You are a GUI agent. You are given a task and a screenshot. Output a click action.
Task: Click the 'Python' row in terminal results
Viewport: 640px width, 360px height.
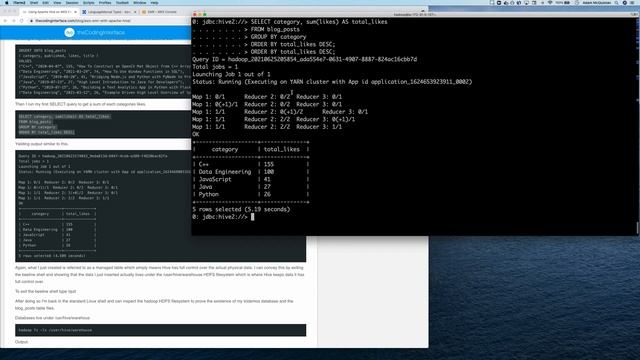251,194
